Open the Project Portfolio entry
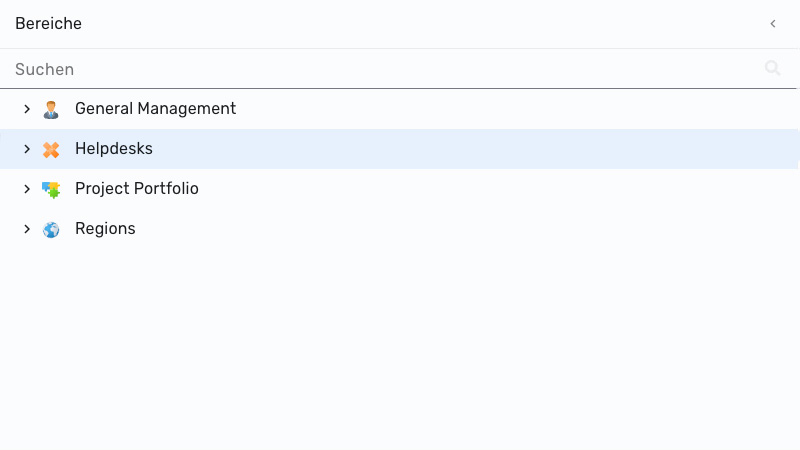 [x=137, y=189]
